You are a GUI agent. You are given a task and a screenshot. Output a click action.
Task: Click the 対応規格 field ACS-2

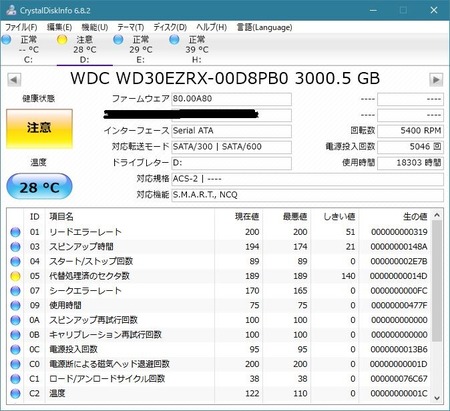[x=307, y=179]
